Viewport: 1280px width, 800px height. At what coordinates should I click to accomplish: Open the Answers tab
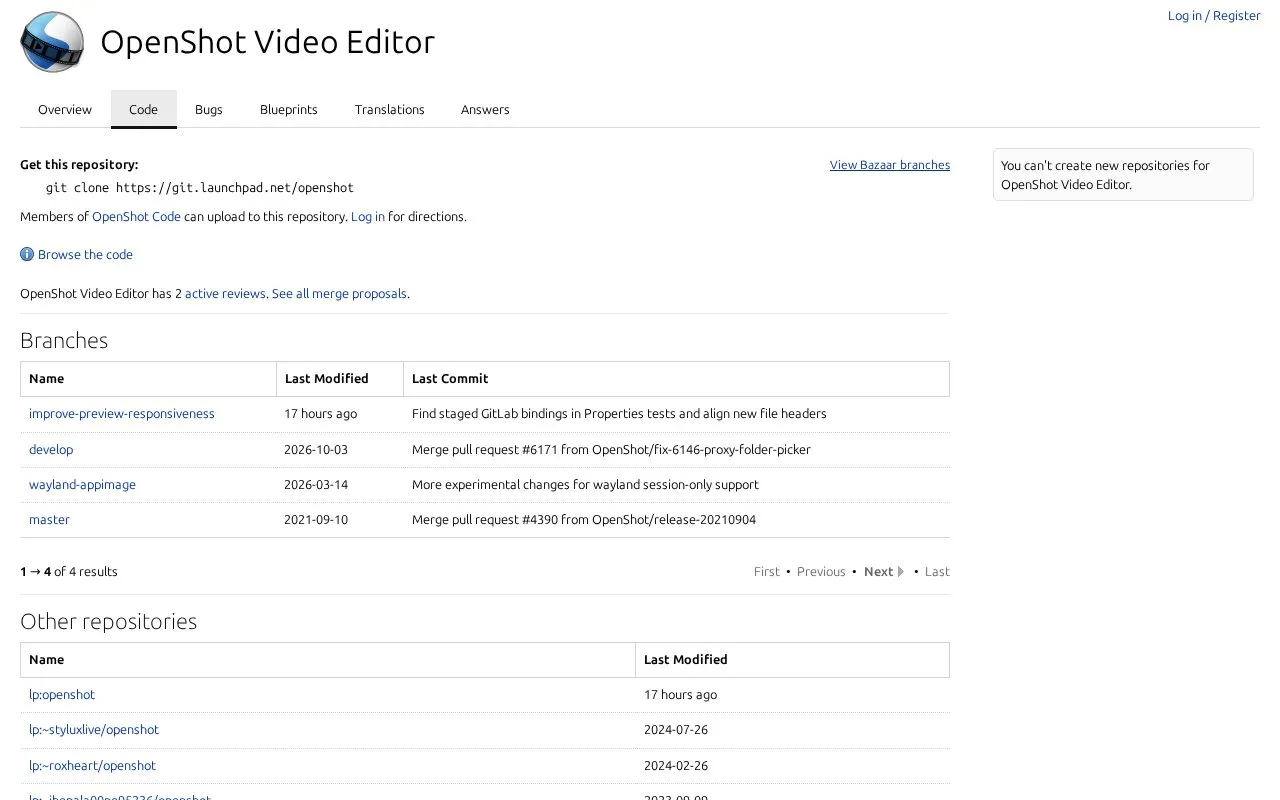(485, 109)
